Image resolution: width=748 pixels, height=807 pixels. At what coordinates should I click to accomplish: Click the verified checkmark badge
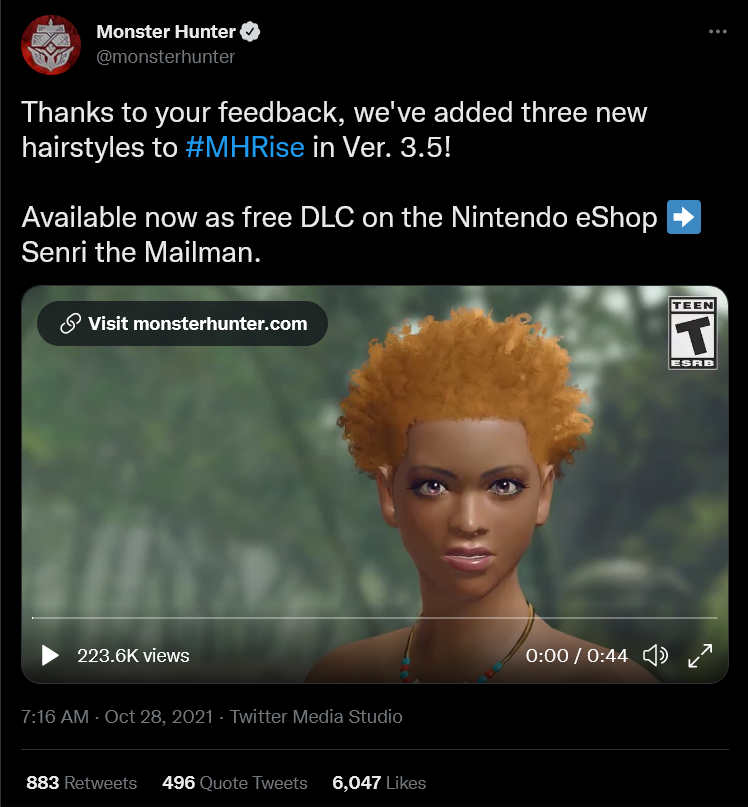250,32
